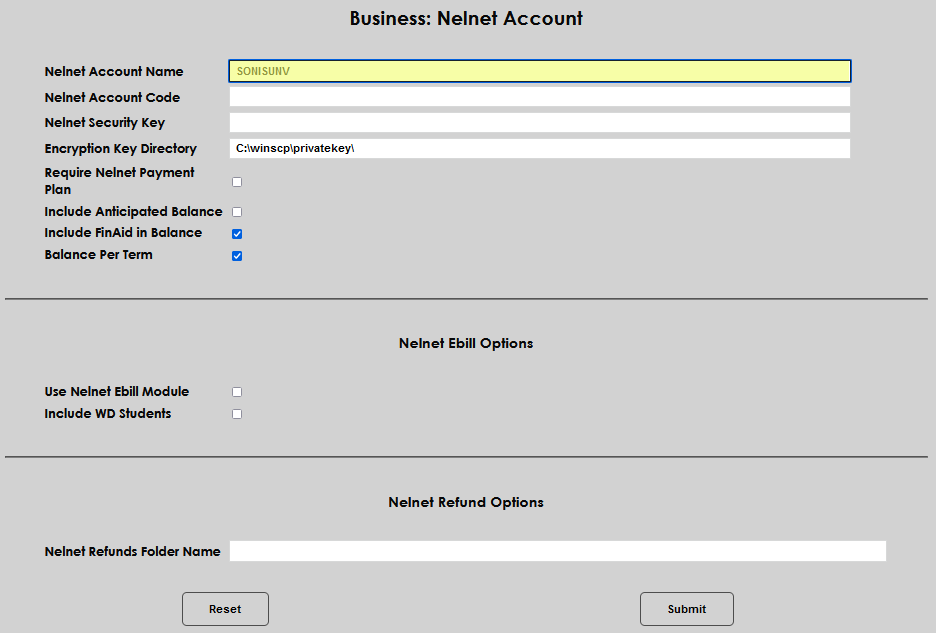The height and width of the screenshot is (633, 936).
Task: Click the Nelnet Refunds Folder Name field
Action: 557,550
